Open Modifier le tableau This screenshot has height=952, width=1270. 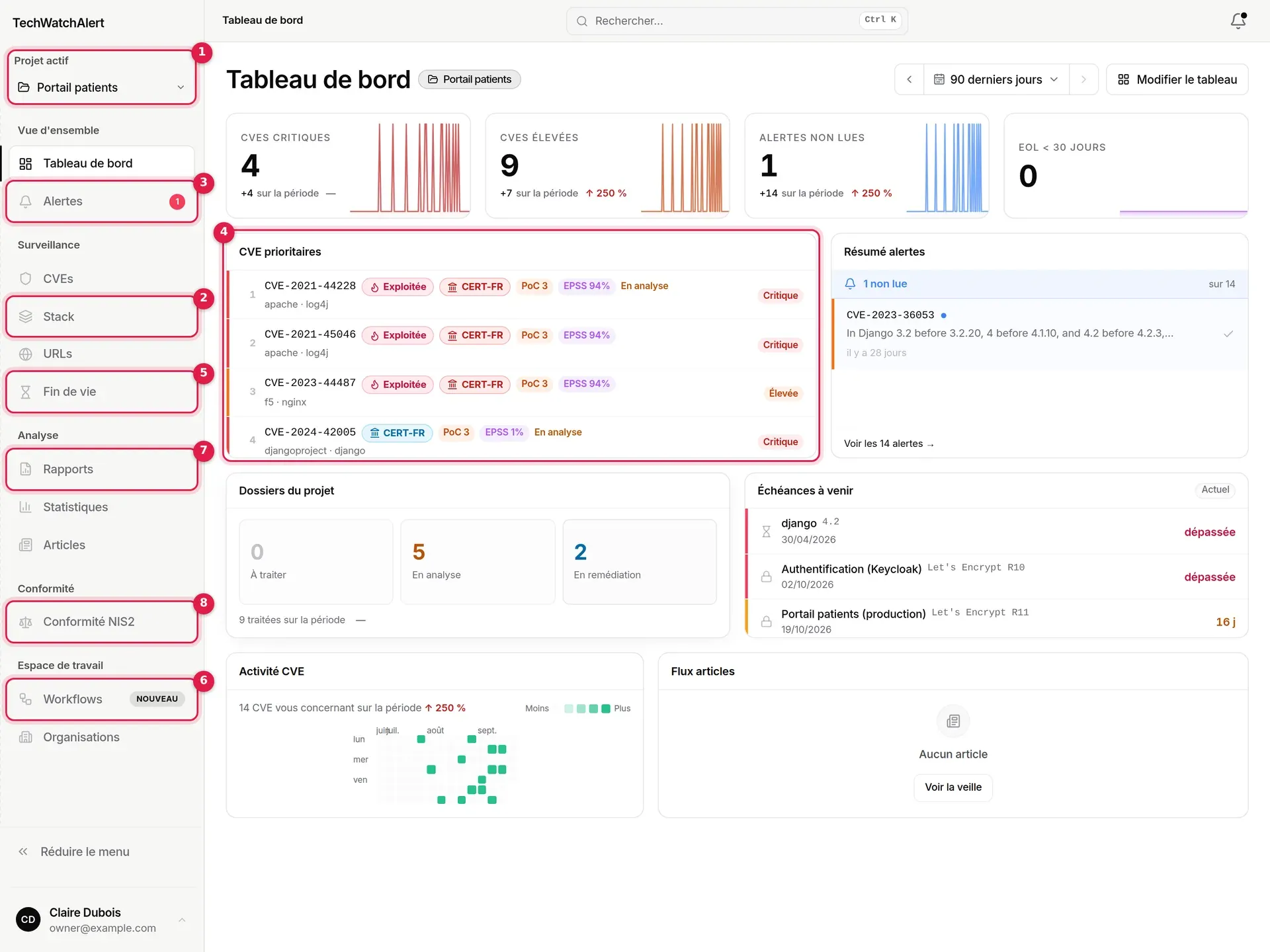pyautogui.click(x=1177, y=79)
